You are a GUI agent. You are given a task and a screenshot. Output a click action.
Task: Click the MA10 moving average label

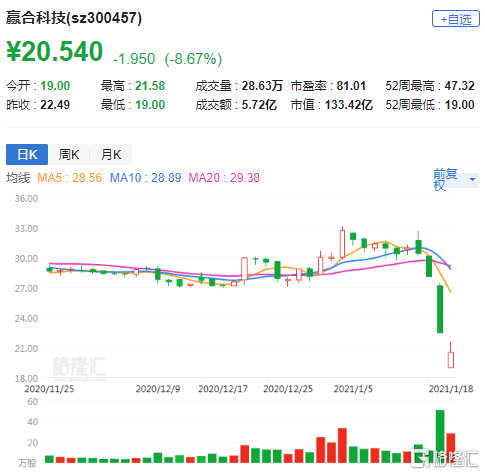click(145, 178)
